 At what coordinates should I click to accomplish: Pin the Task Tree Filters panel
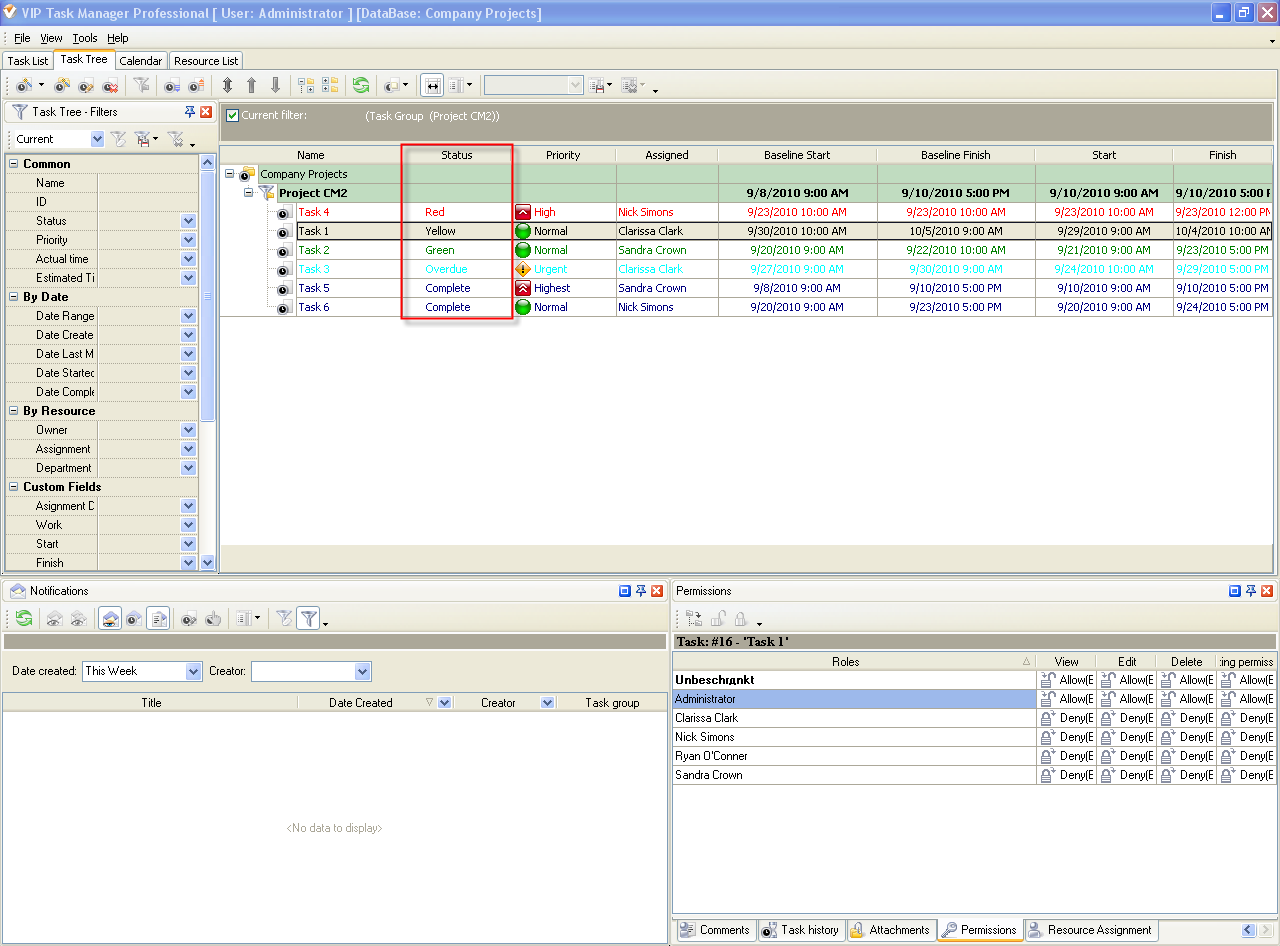190,112
